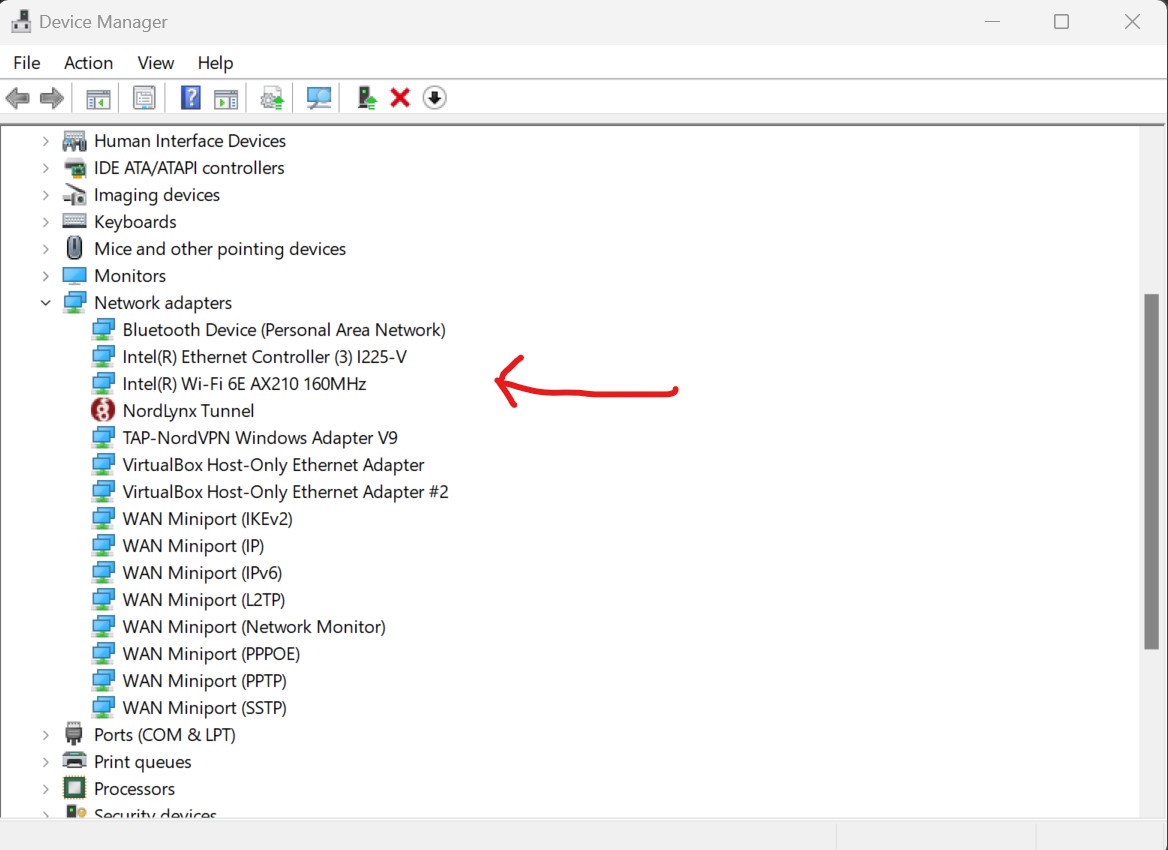Select WAN Miniport (IPv6)
1168x850 pixels.
(x=203, y=572)
